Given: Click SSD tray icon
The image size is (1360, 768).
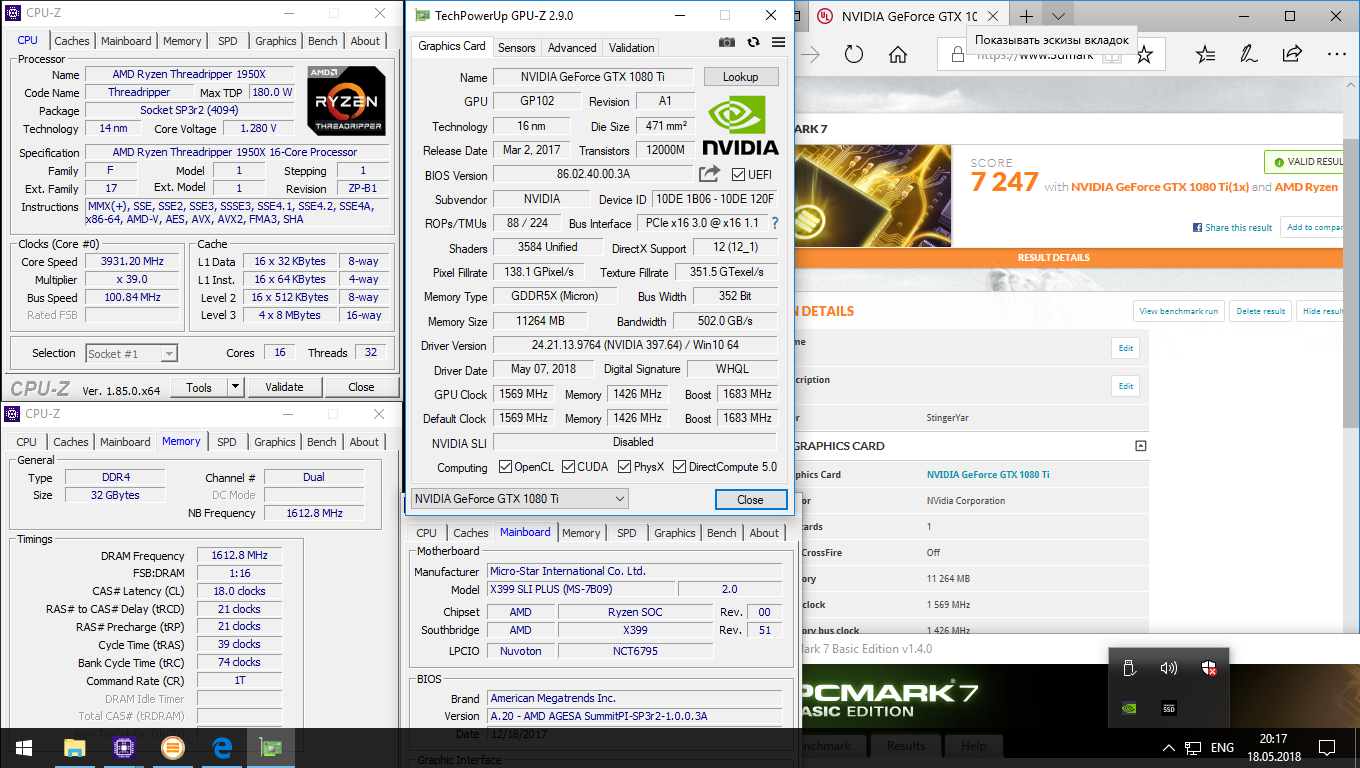Looking at the screenshot, I should [1168, 708].
